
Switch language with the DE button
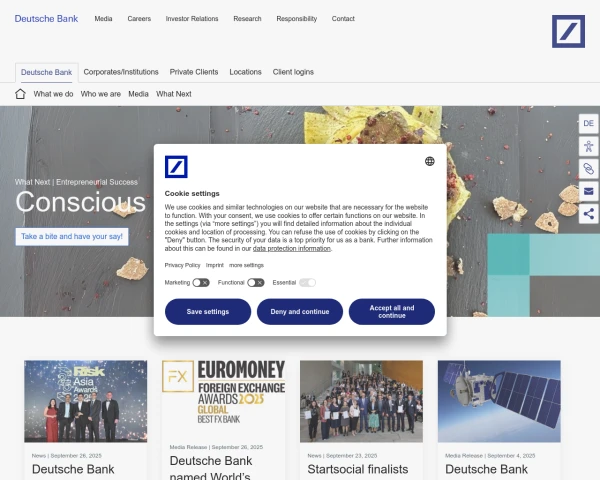(x=588, y=123)
